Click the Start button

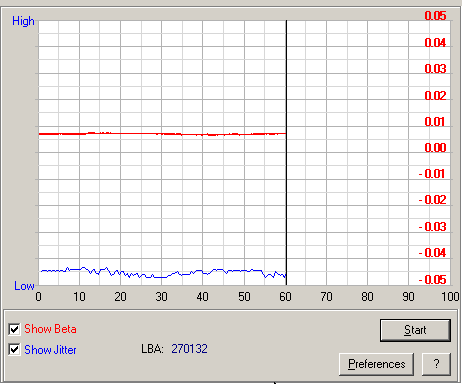[x=415, y=330]
